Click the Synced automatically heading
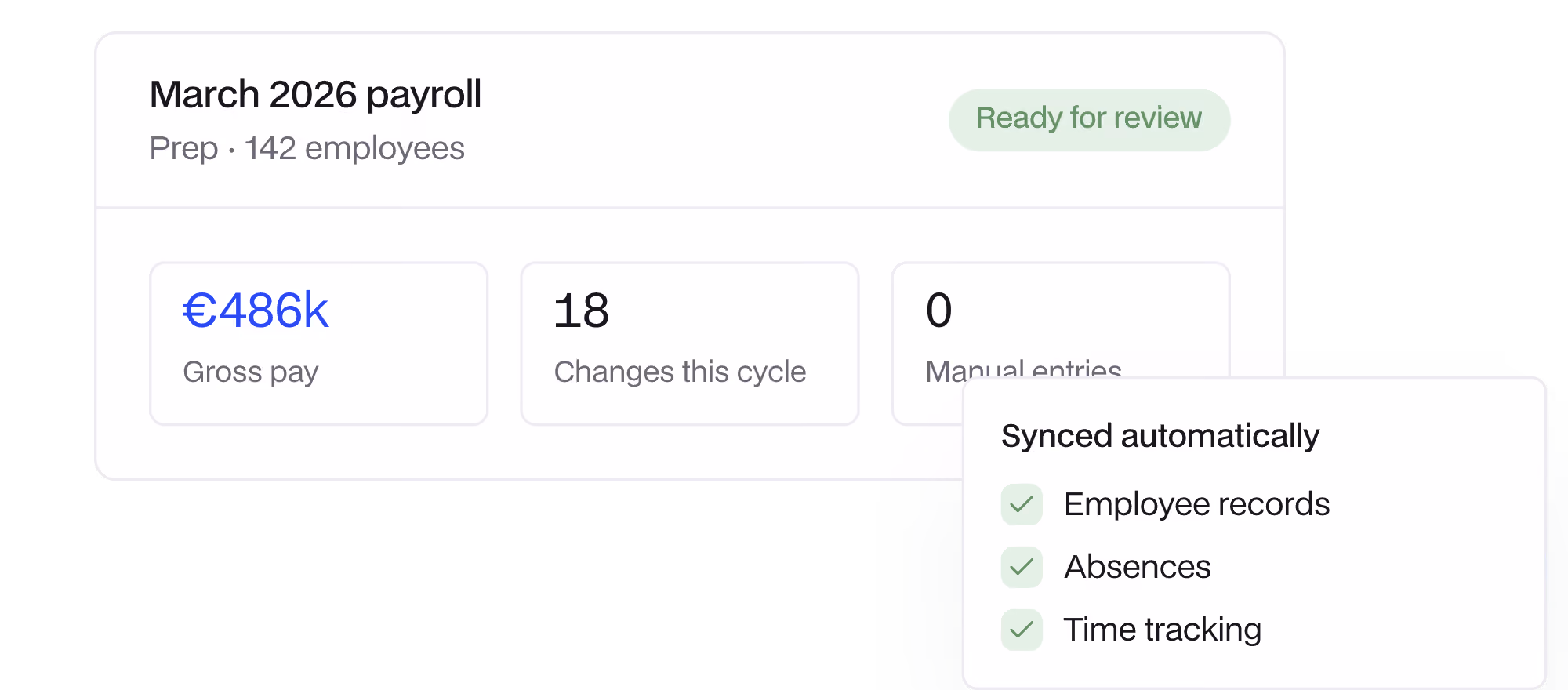Viewport: 1568px width, 690px height. click(1160, 436)
